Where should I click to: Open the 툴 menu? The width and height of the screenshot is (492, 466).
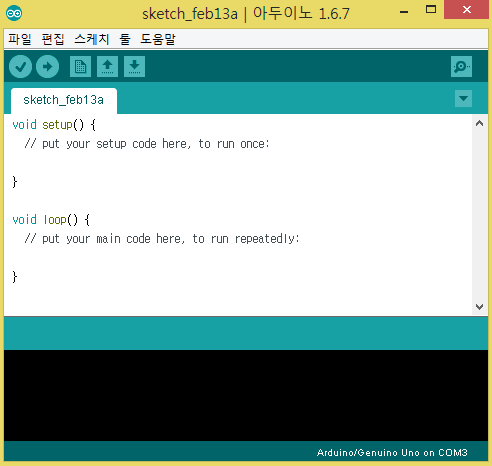[x=125, y=39]
